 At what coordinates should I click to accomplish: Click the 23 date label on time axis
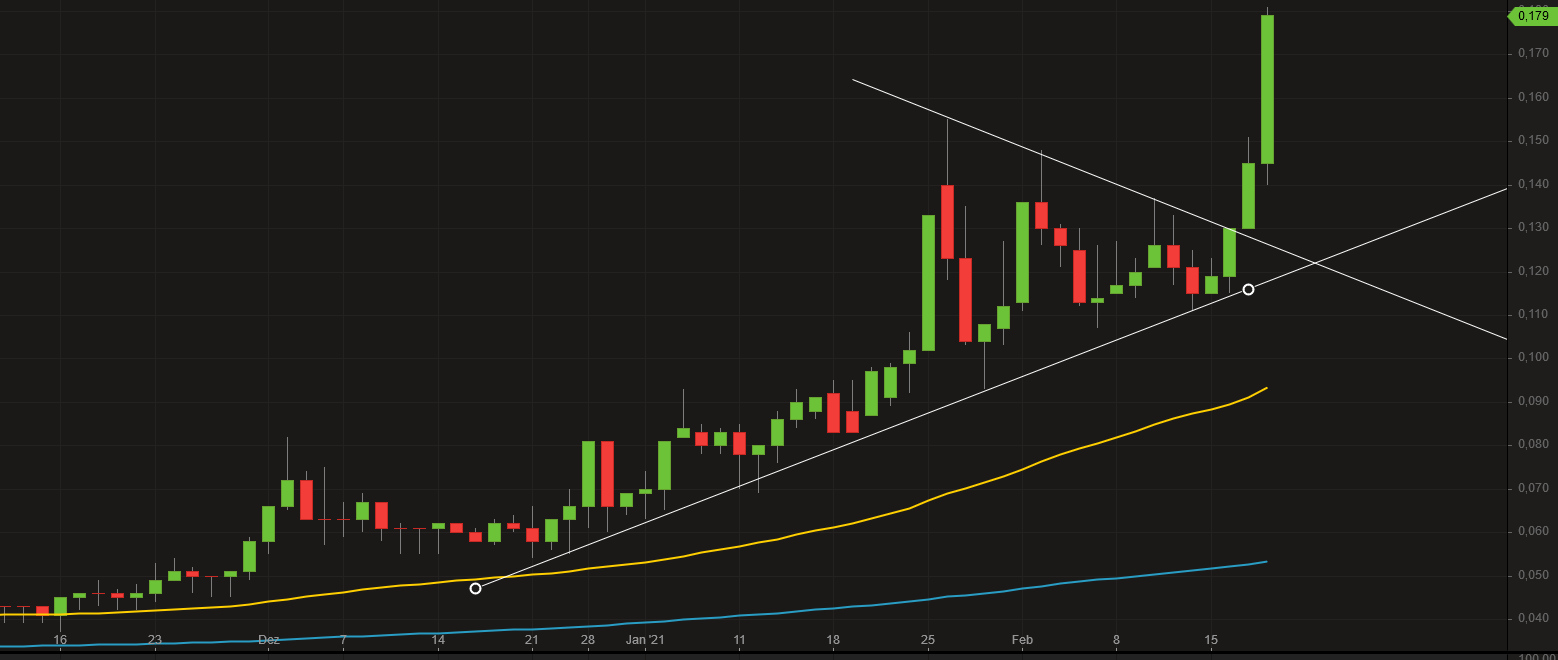point(154,639)
